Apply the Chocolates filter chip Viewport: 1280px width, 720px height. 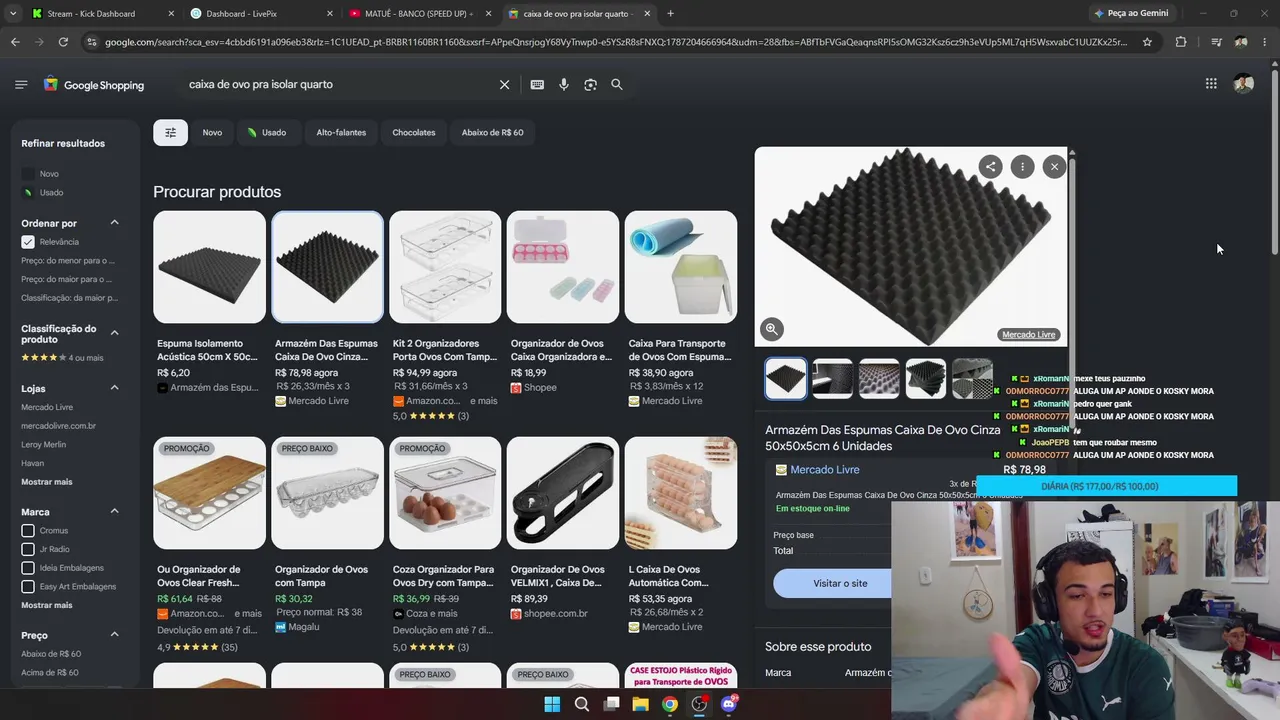[x=414, y=132]
